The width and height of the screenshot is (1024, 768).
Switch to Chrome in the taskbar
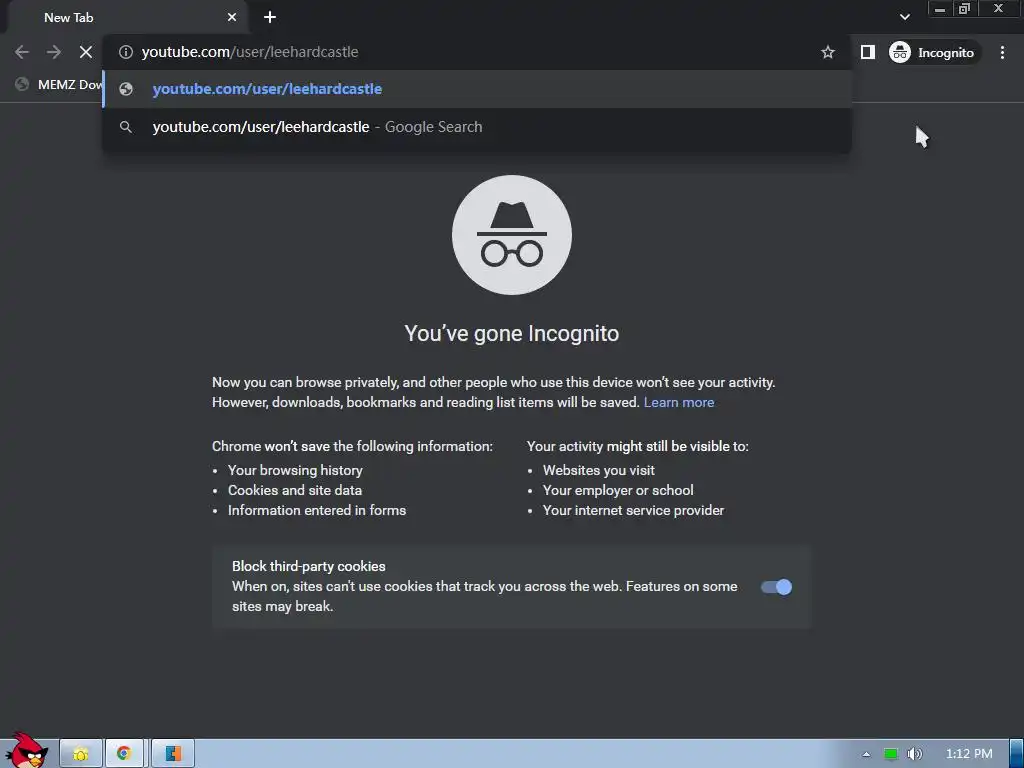[124, 754]
